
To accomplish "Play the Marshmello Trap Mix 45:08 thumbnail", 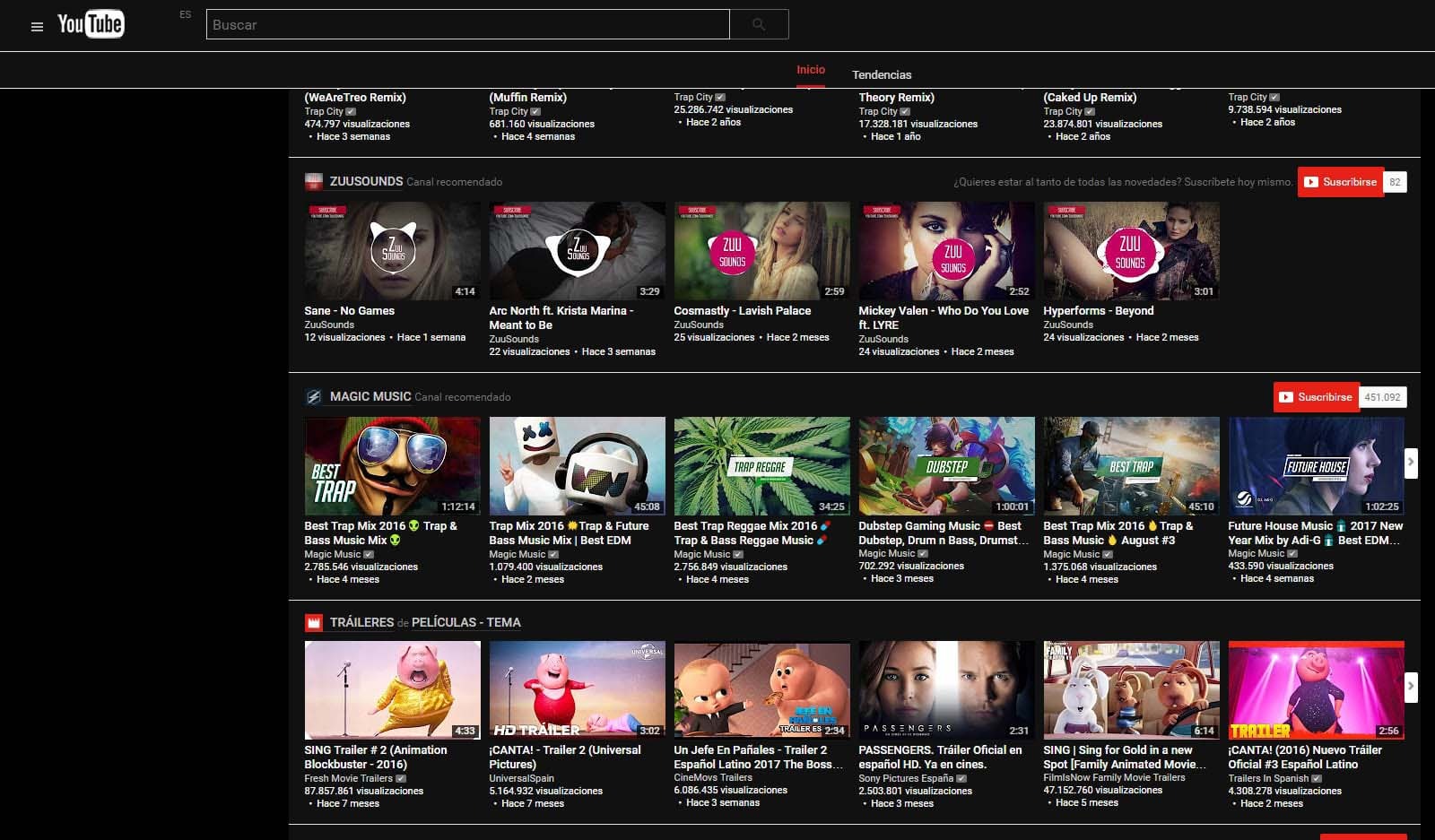I will click(x=577, y=466).
